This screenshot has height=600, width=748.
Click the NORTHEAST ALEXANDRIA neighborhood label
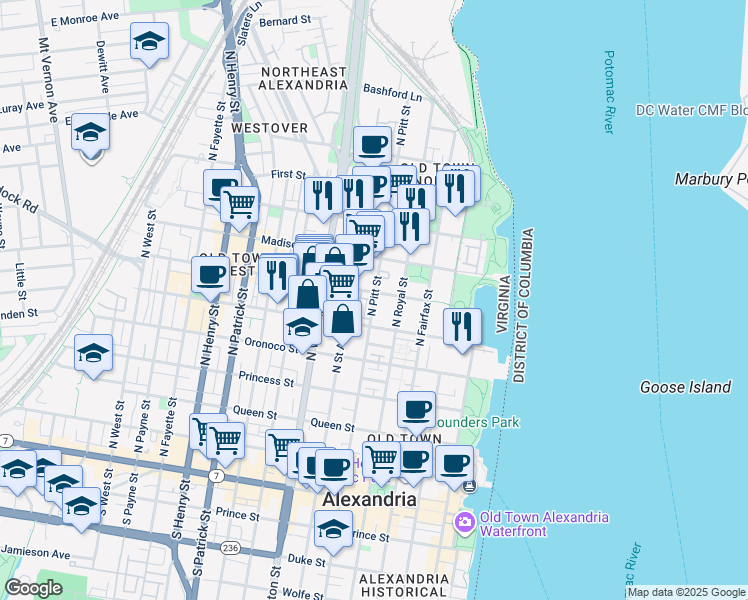(303, 79)
